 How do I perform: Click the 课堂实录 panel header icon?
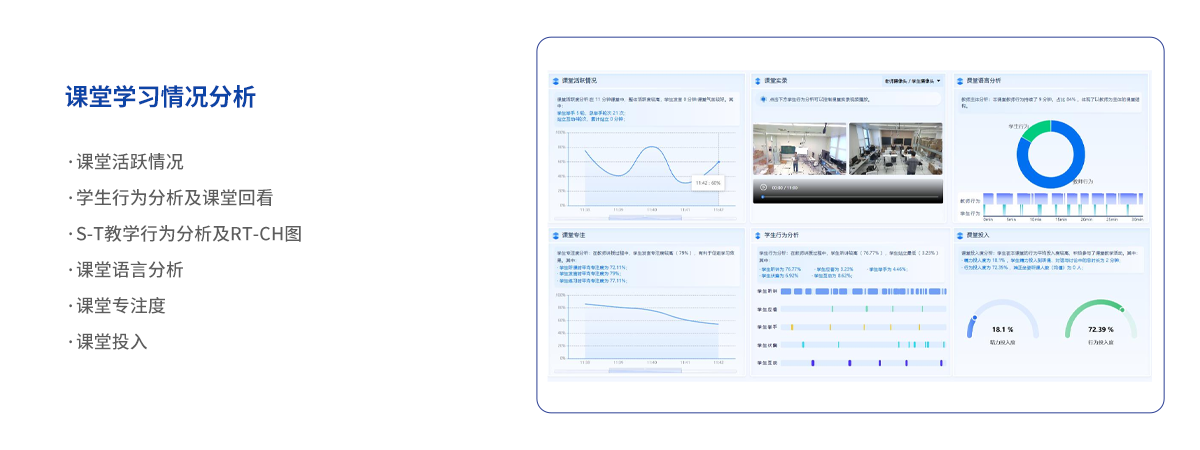758,81
